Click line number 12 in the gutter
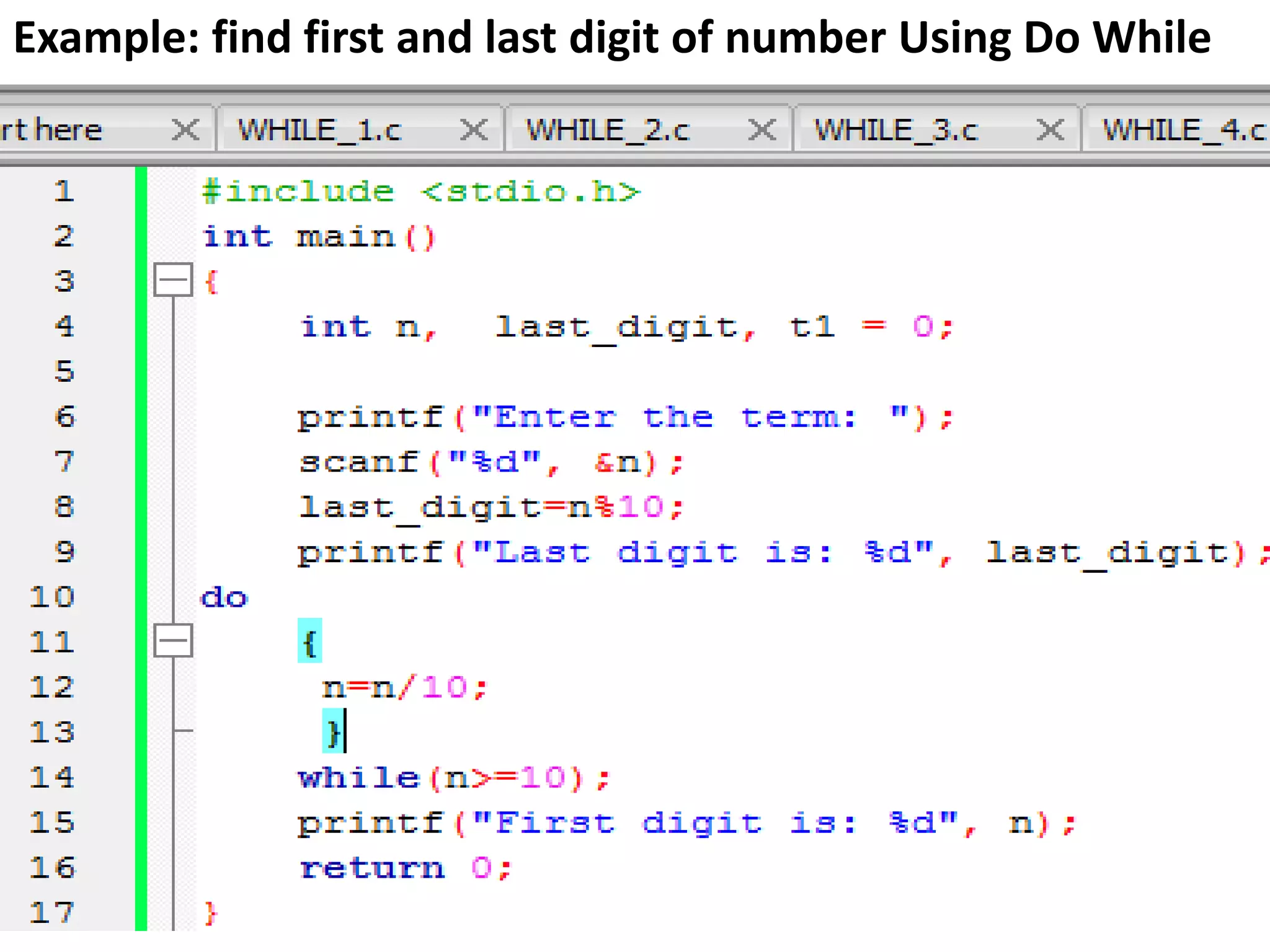1270x952 pixels. pos(52,687)
